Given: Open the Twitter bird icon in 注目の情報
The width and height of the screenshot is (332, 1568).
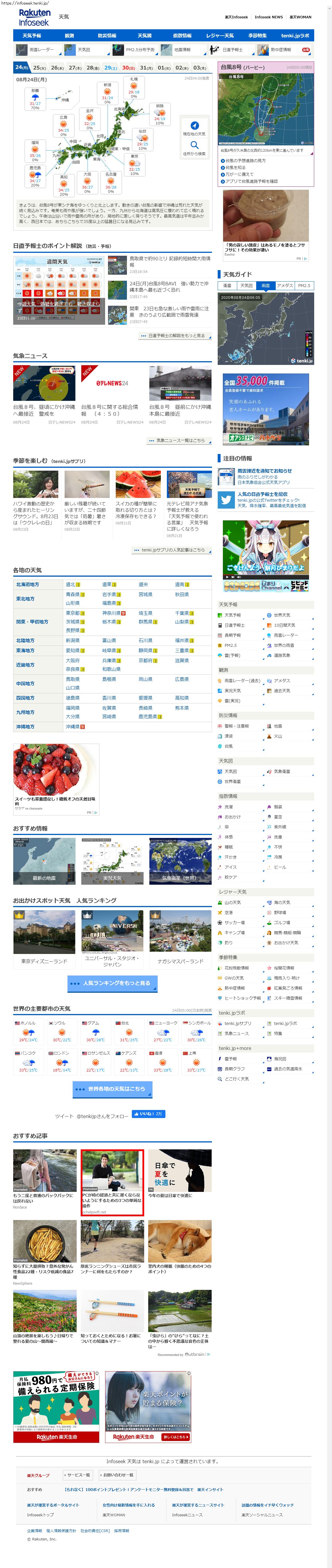Looking at the screenshot, I should point(226,500).
